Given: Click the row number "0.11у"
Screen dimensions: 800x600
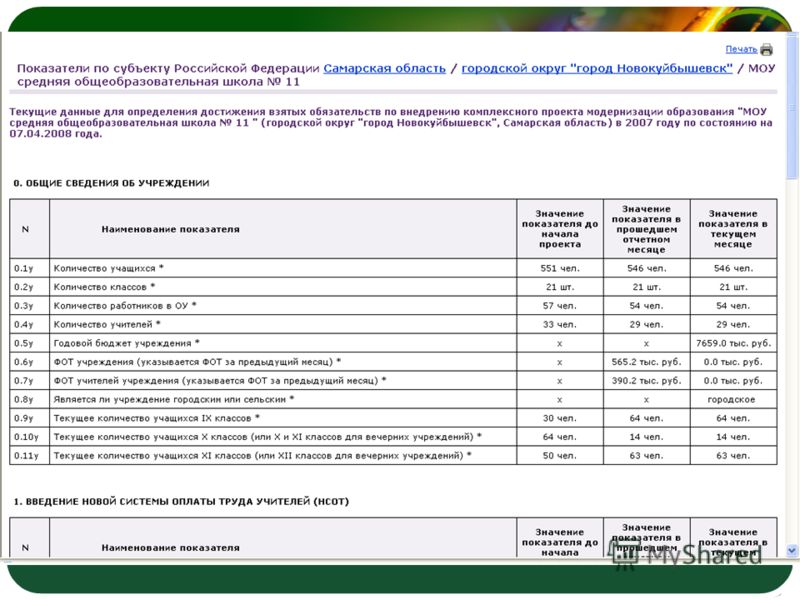Looking at the screenshot, I should click(26, 456).
